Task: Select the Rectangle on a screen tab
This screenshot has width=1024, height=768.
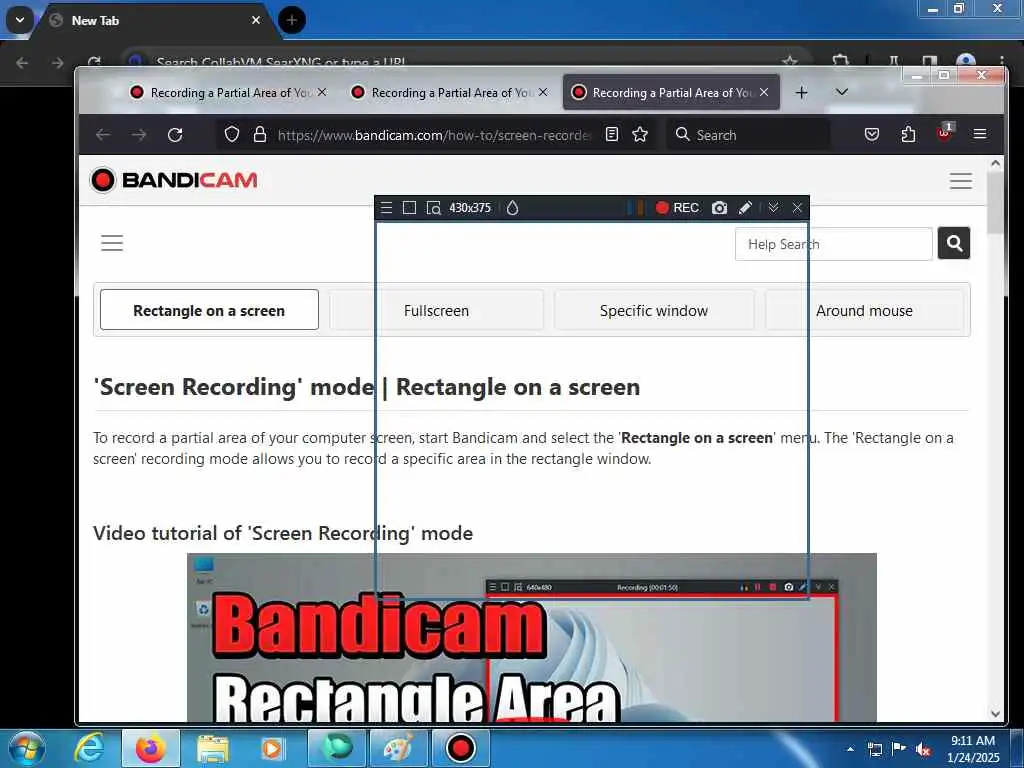Action: [x=209, y=310]
